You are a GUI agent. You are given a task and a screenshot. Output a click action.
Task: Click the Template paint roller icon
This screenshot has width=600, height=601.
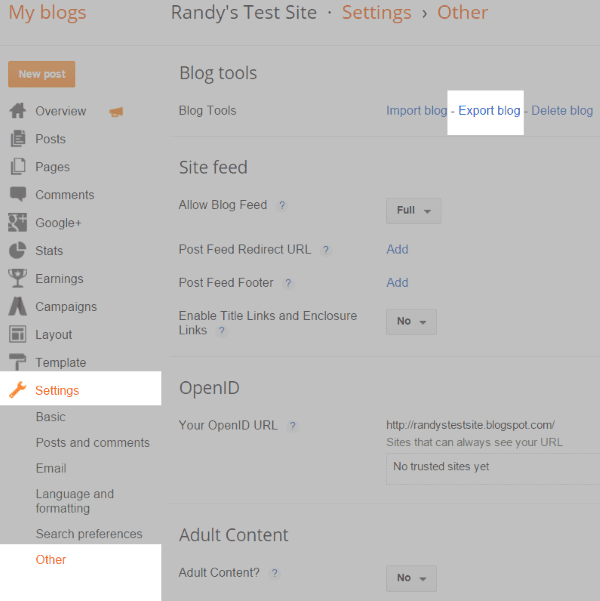[17, 362]
